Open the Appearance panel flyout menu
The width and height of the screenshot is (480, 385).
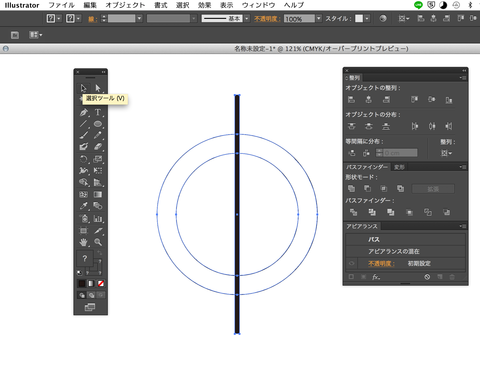point(463,226)
